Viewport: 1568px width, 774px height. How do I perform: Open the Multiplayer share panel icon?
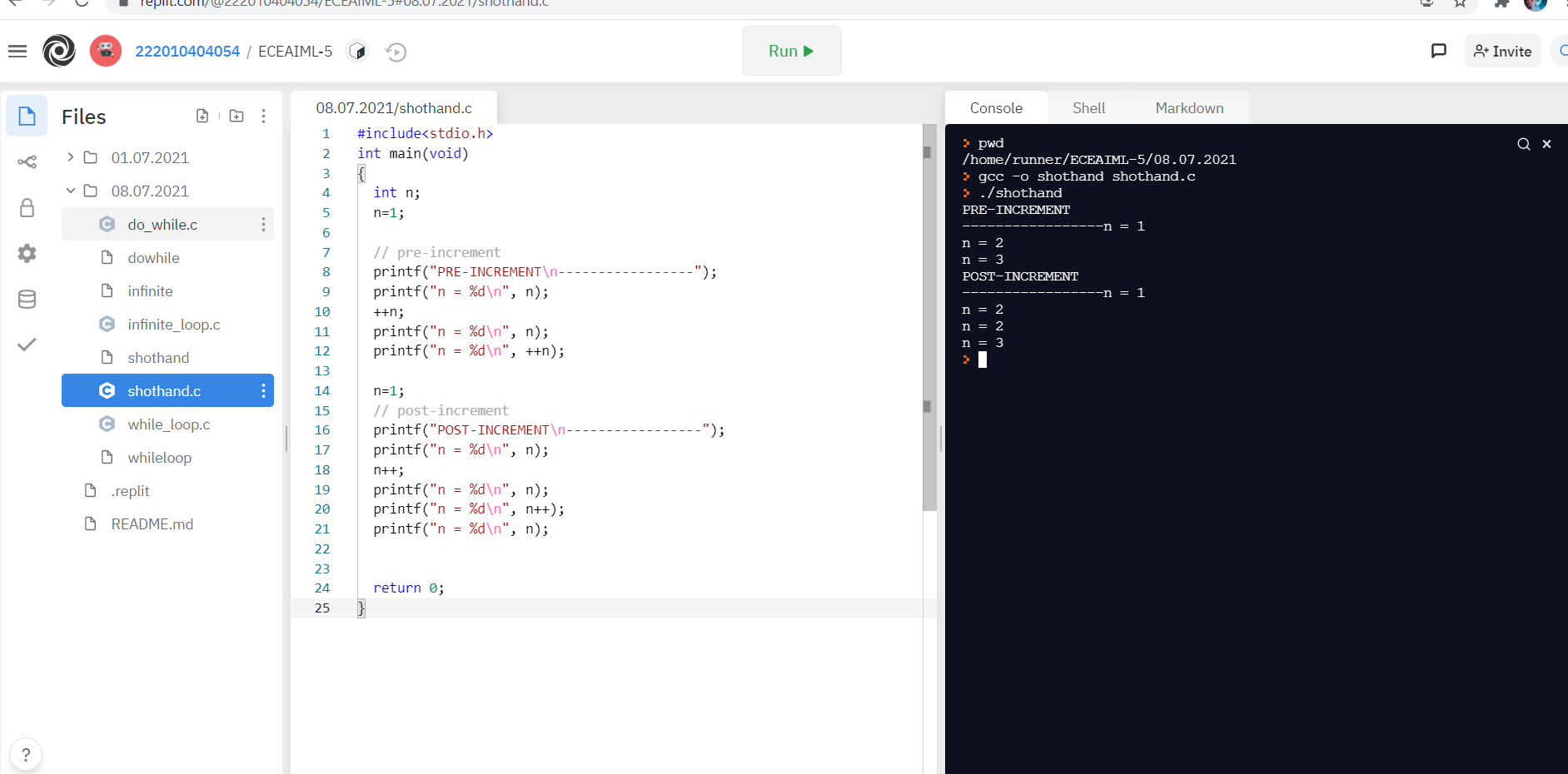pos(27,162)
